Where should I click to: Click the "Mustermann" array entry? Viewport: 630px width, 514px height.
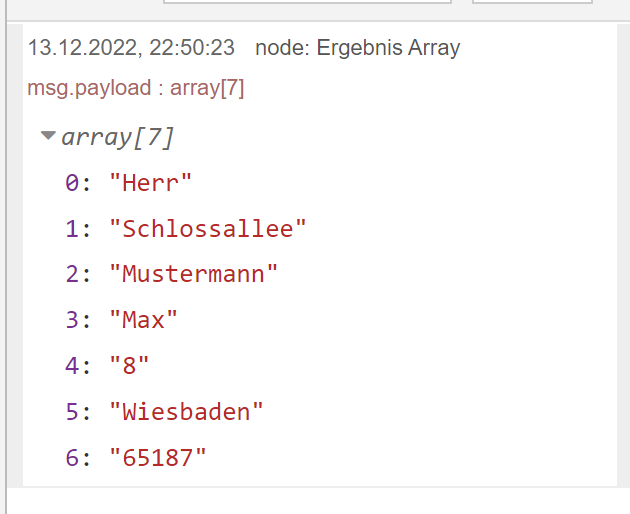194,274
